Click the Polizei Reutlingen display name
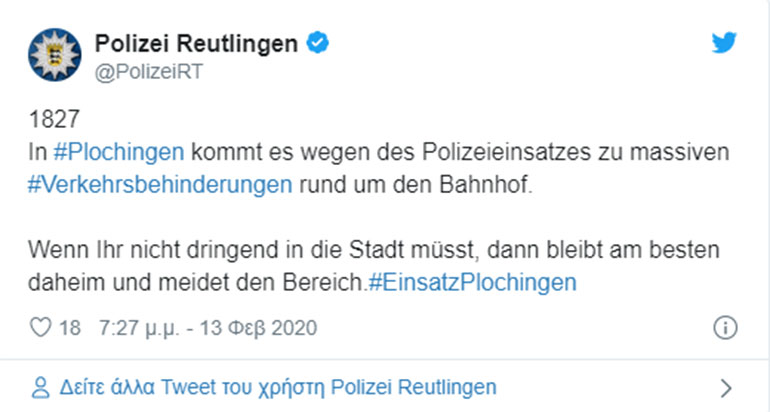Viewport: 770px width, 412px height. pos(196,43)
